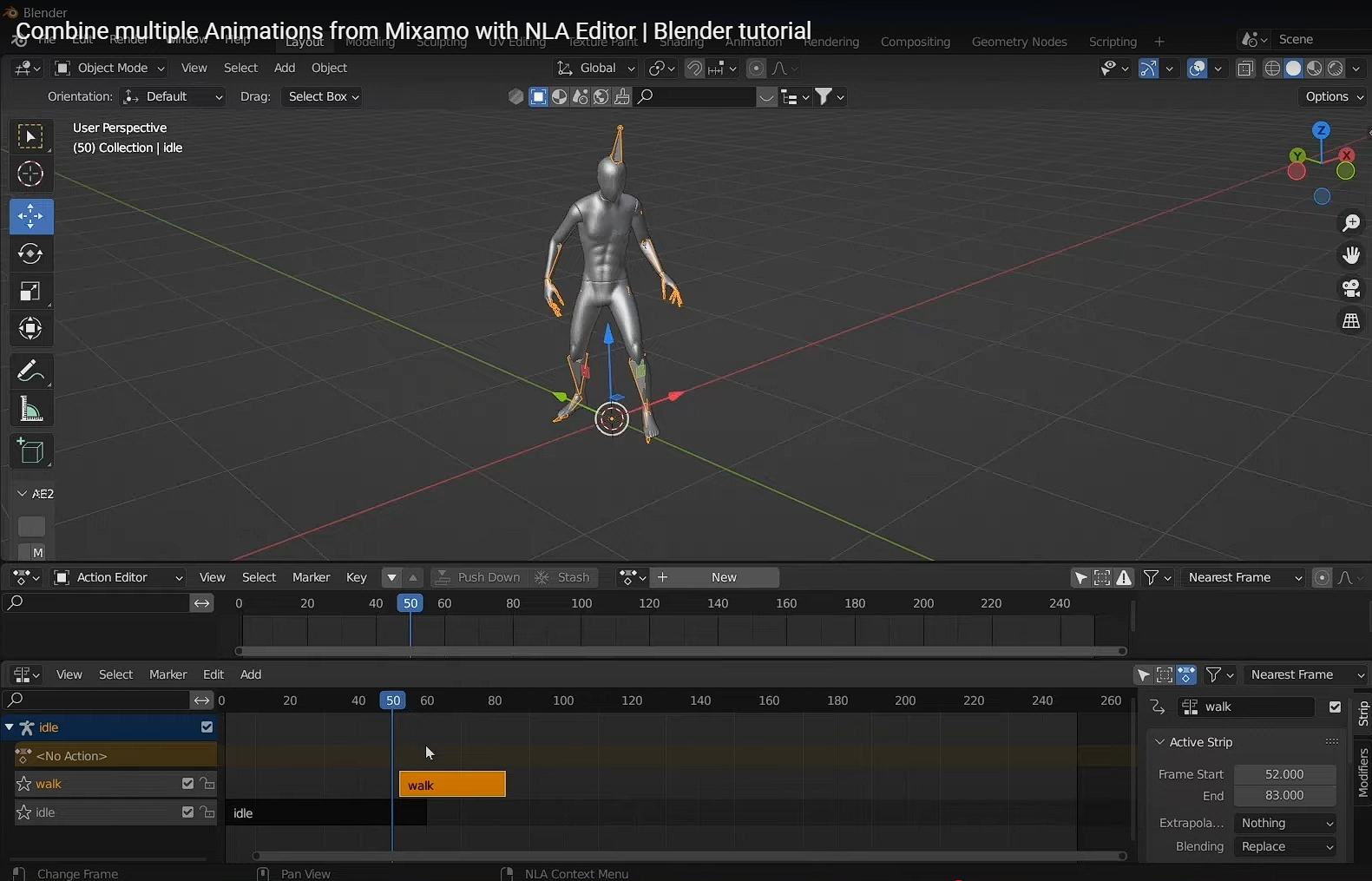Click NLA current frame marker 50
This screenshot has width=1372, height=881.
pos(393,700)
